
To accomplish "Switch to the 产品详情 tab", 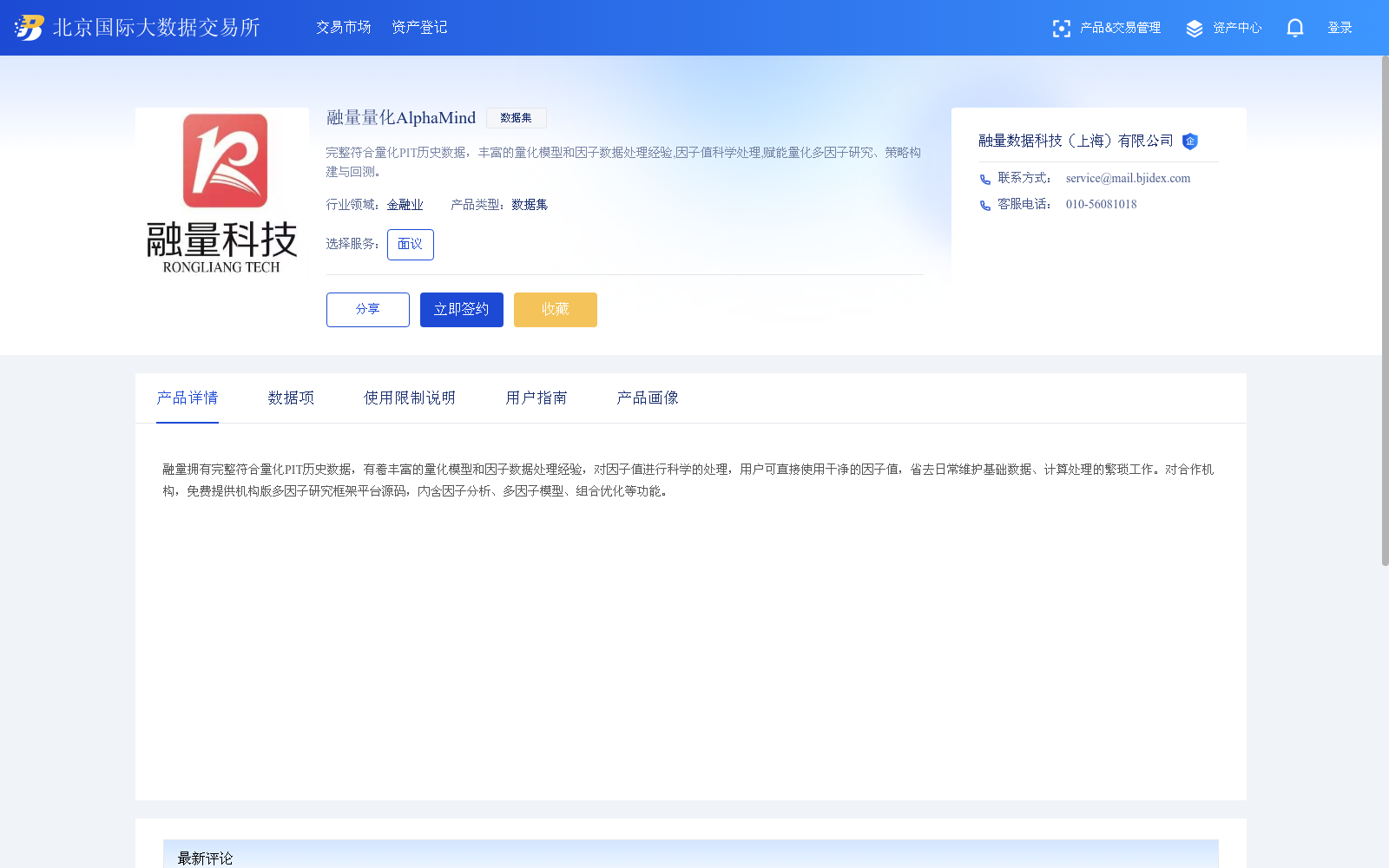I will click(188, 398).
